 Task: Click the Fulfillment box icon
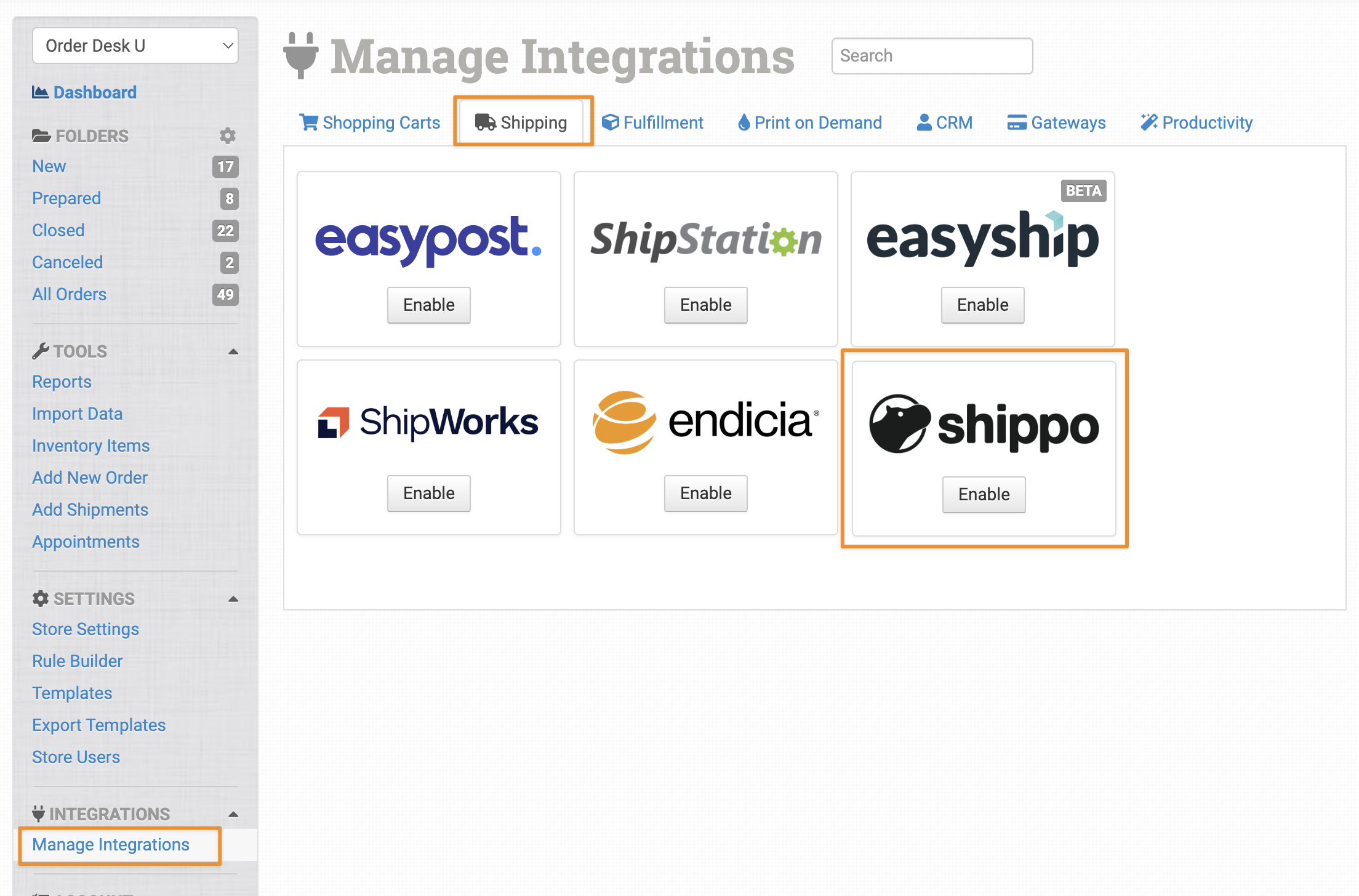610,122
